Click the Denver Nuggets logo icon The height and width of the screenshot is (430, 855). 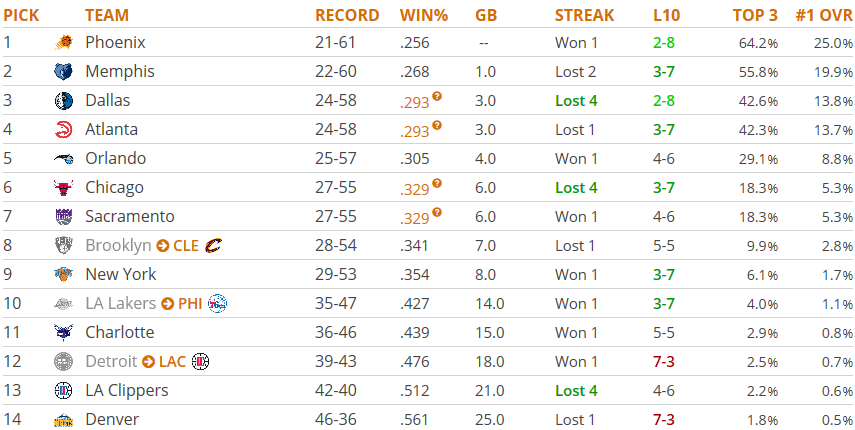coord(63,420)
